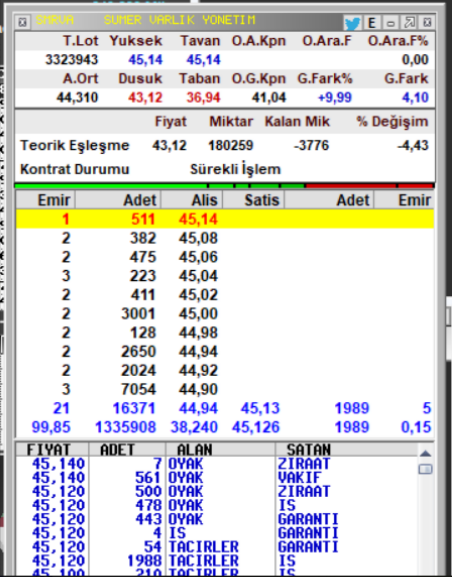Select trade of 54 lots by TACIRLER
This screenshot has height=577, width=452.
click(217, 547)
